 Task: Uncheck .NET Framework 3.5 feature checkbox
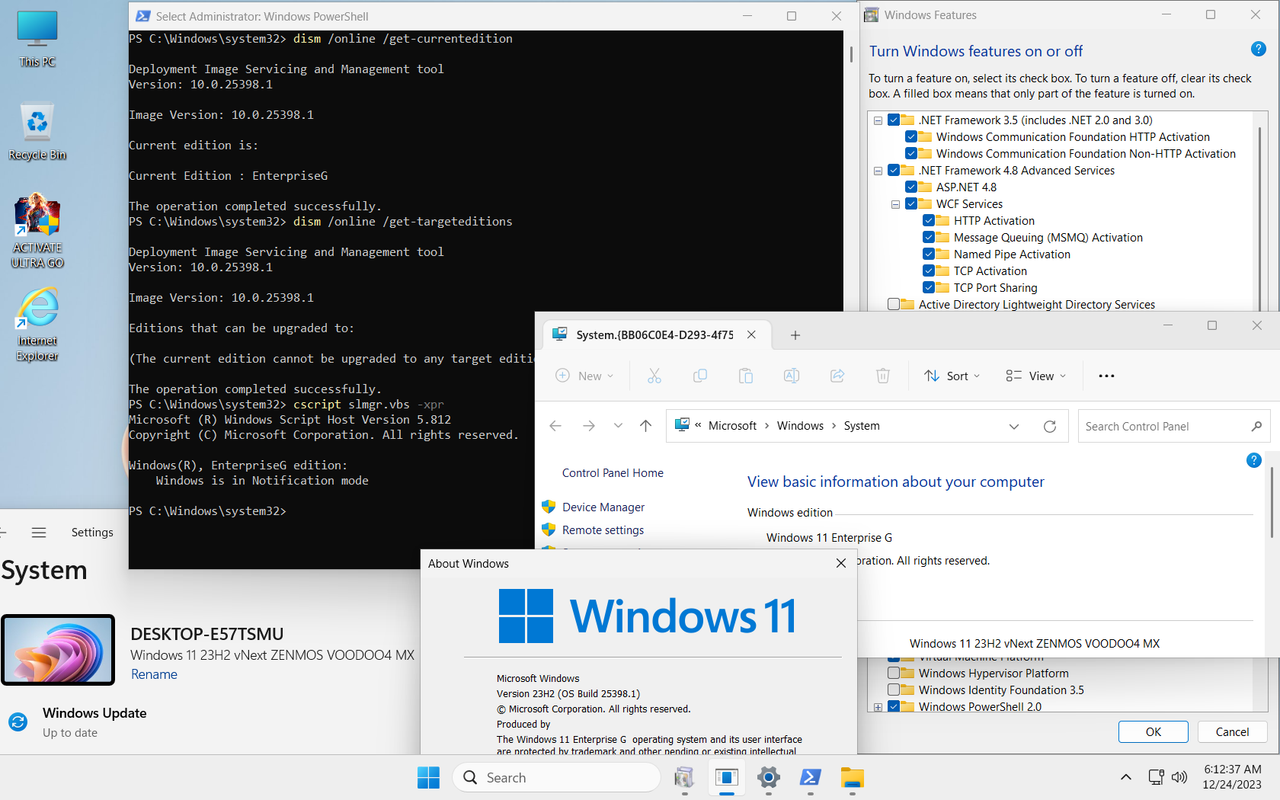[x=894, y=120]
